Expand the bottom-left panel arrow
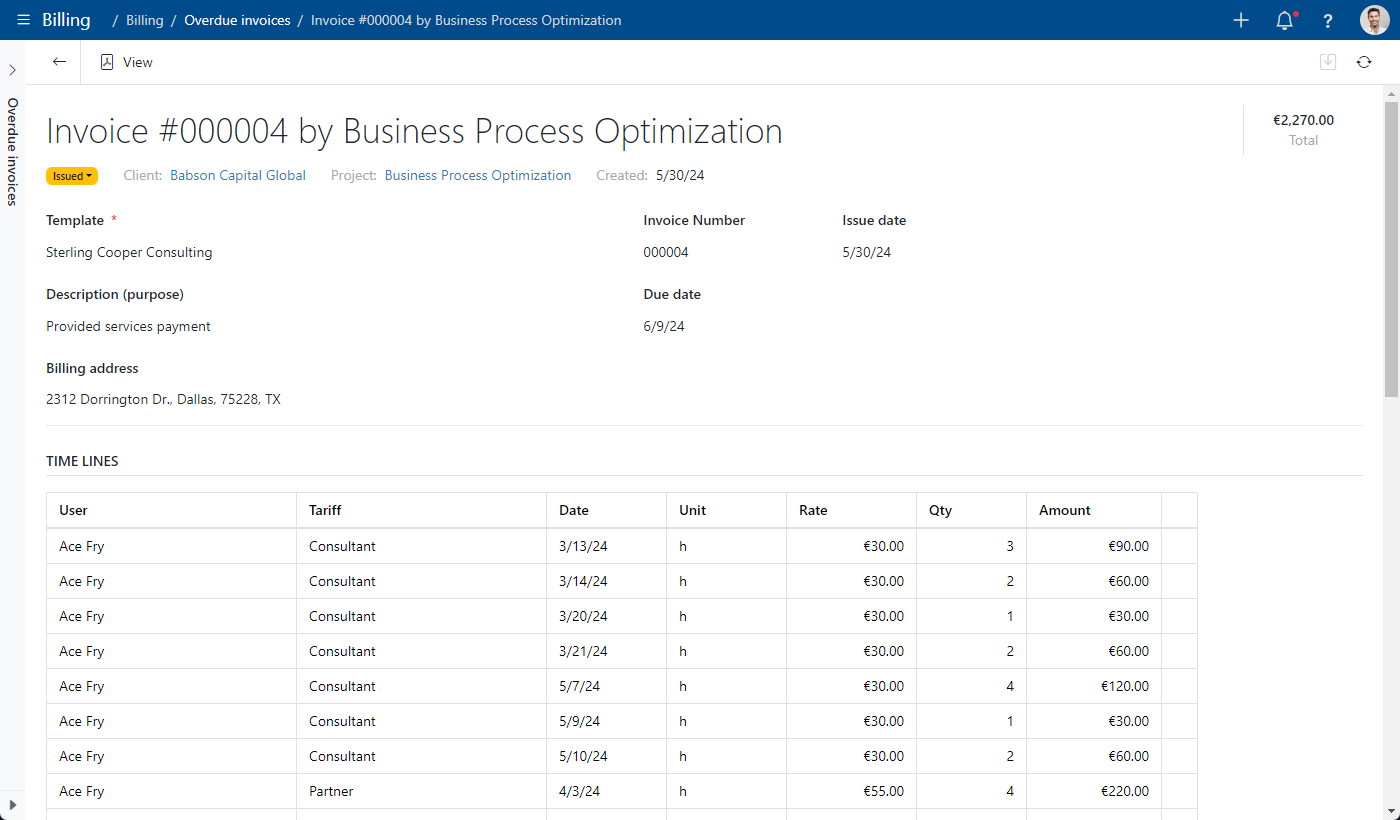This screenshot has width=1400, height=820. 12,804
